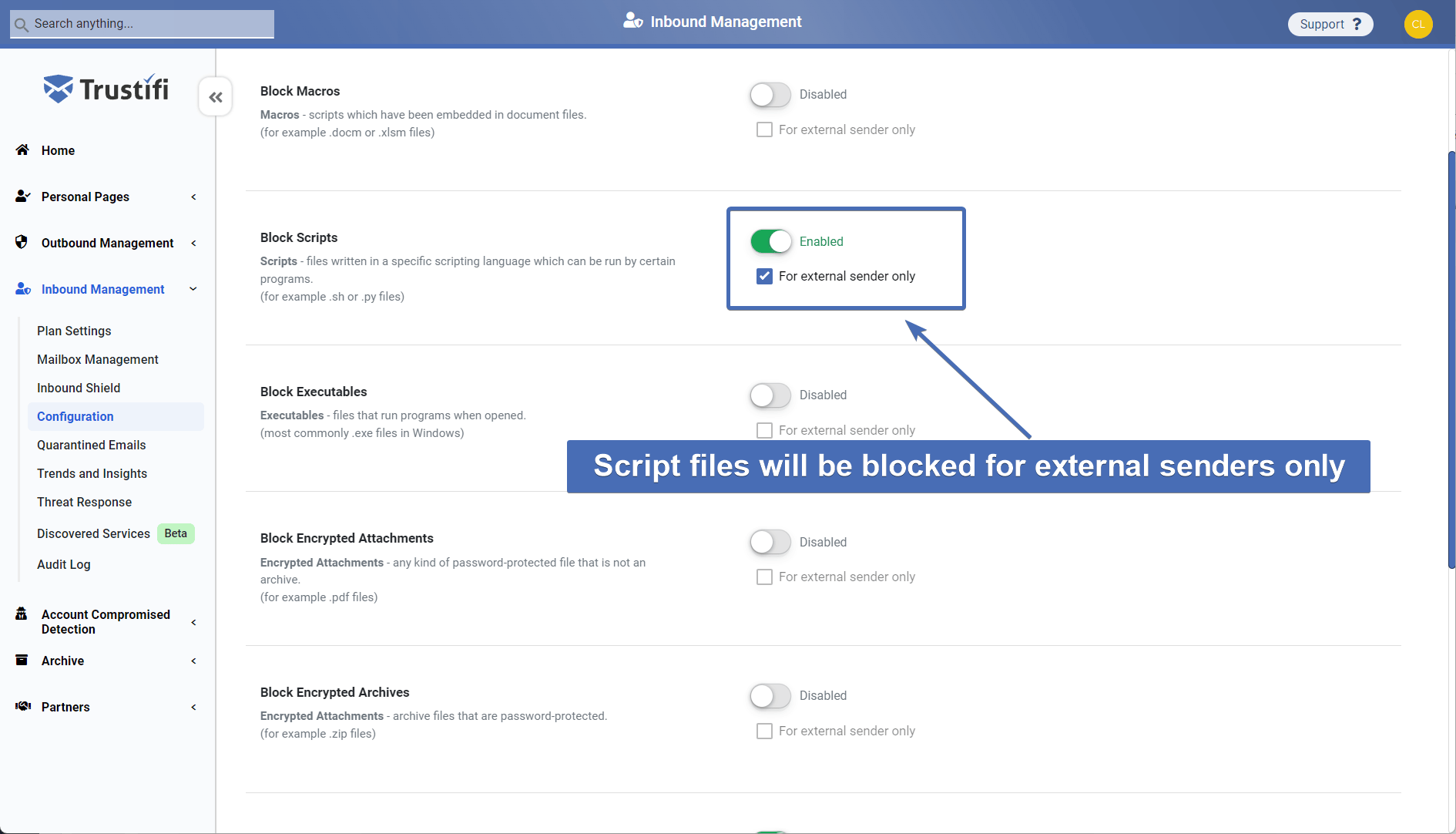Disable the Block Scripts toggle
Screen dimensions: 1456x834
pos(770,241)
